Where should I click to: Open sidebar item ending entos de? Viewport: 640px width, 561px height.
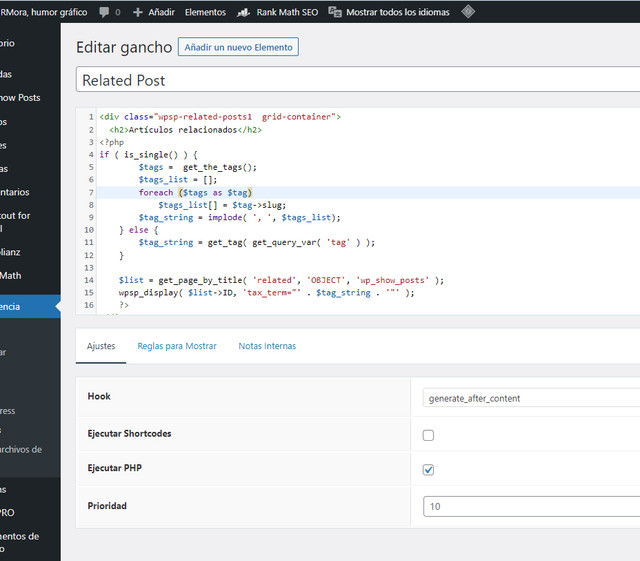(x=20, y=542)
